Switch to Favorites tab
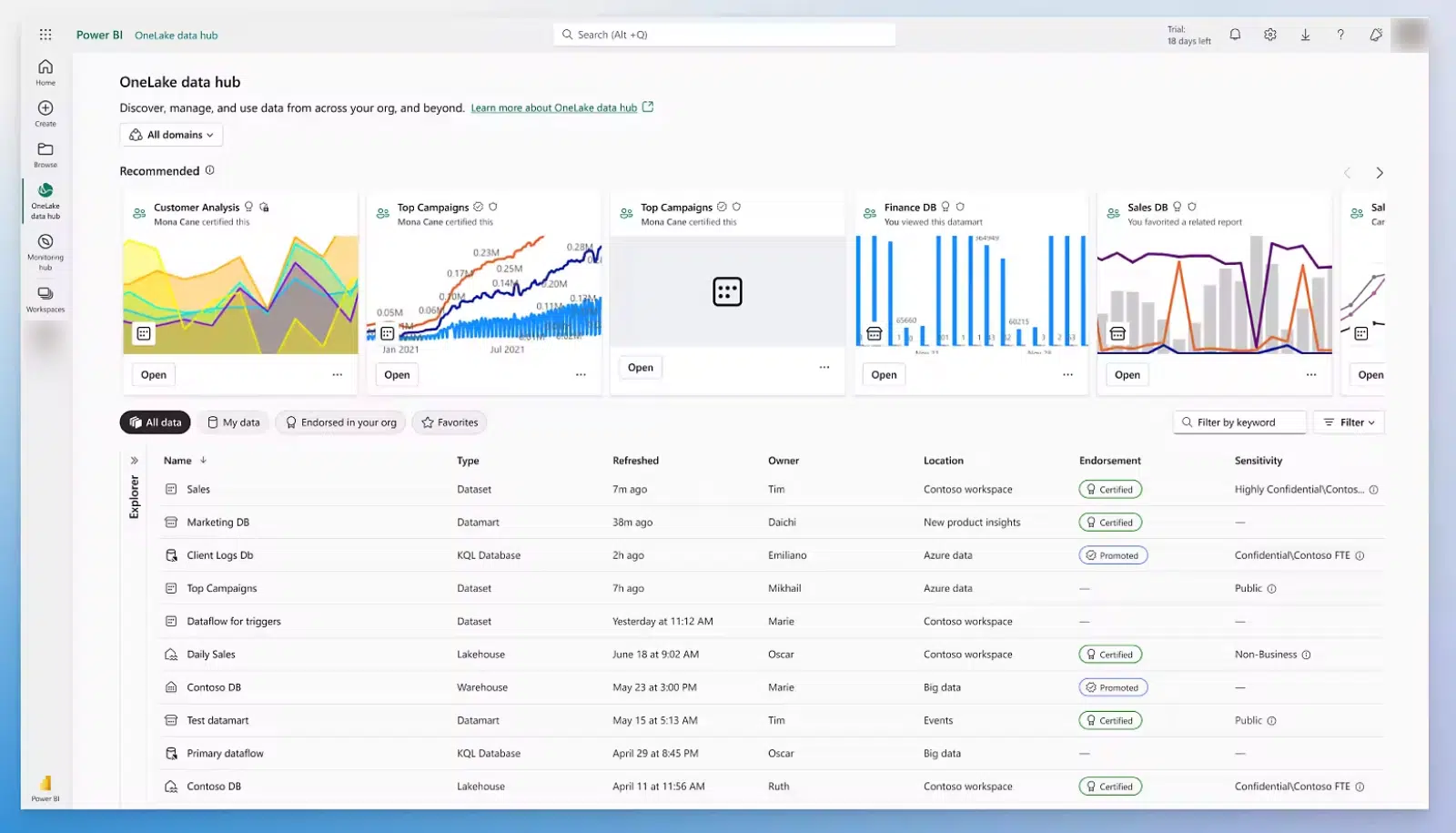This screenshot has height=833, width=1456. (450, 422)
